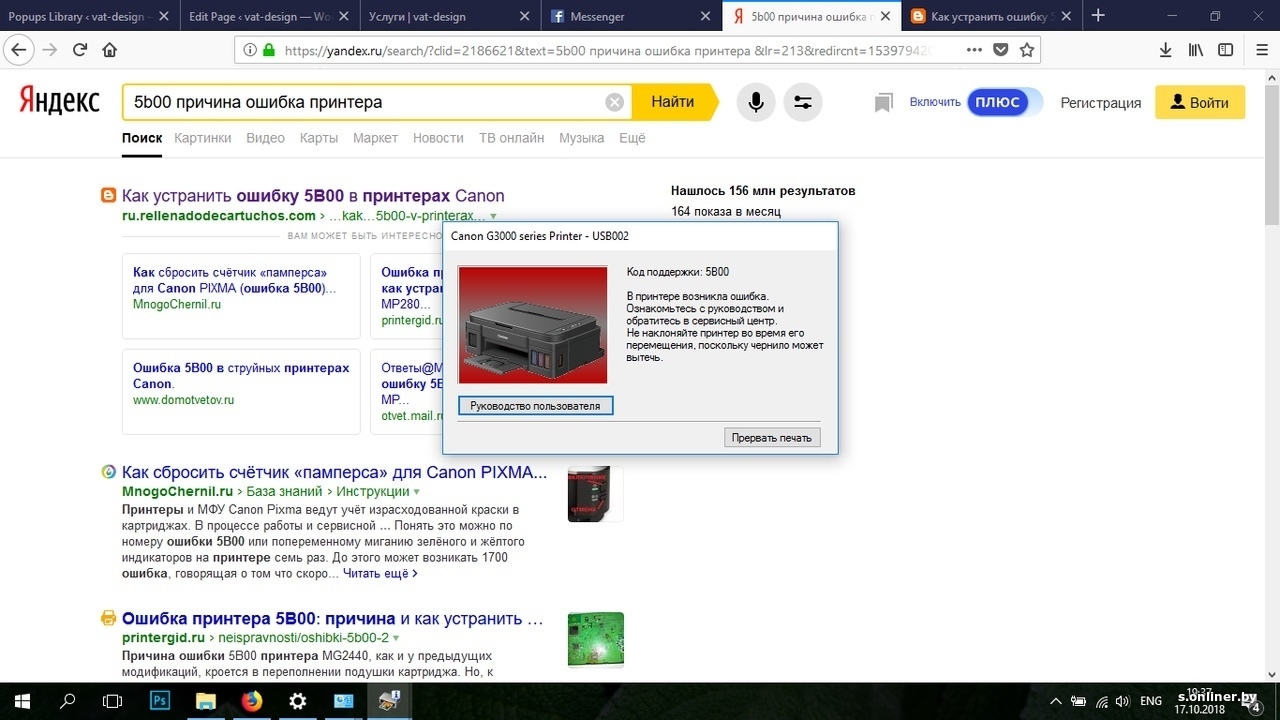Click 'Руководство пользователя' in printer dialog
1280x720 pixels.
pos(535,406)
